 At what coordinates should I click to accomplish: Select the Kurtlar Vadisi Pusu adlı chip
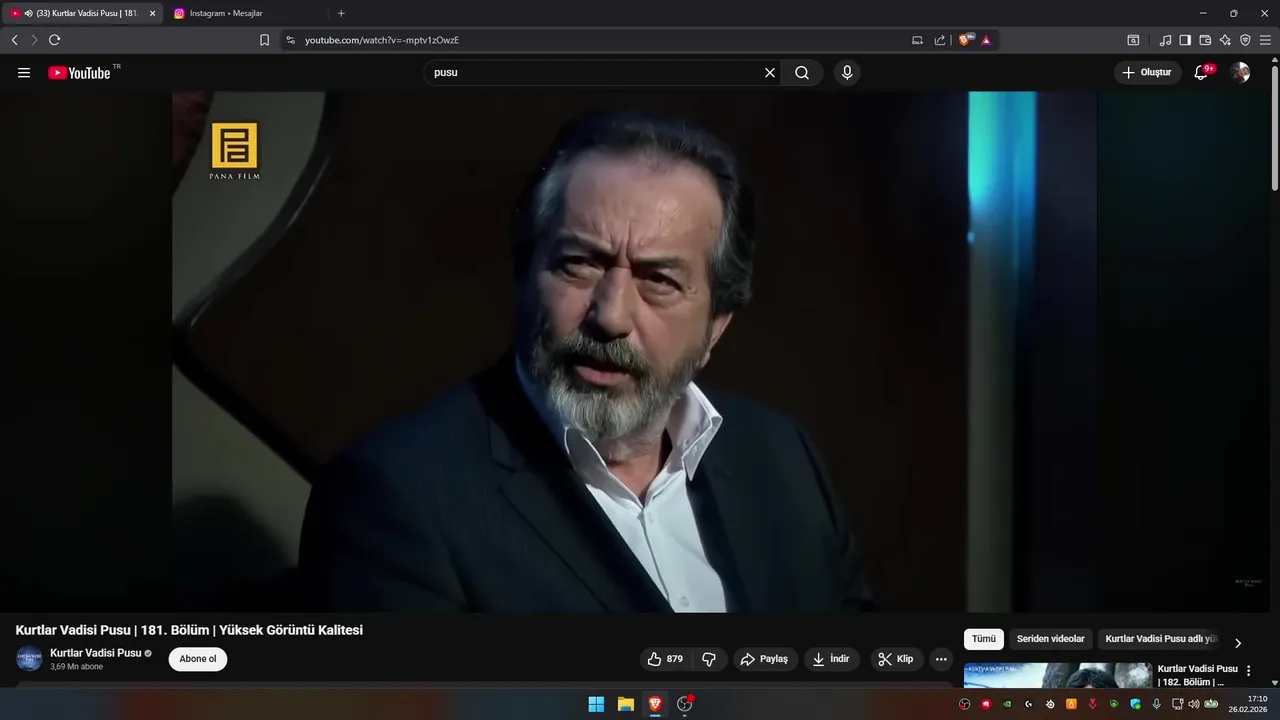click(x=1161, y=639)
